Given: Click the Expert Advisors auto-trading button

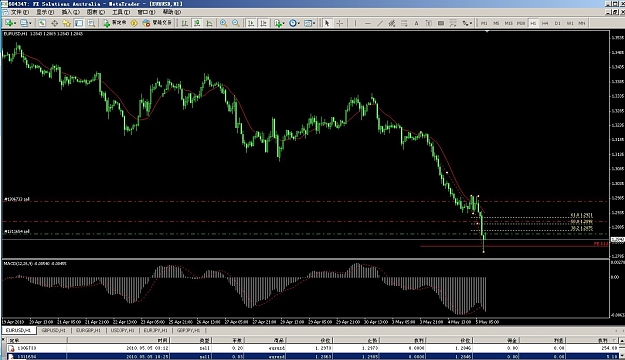Looking at the screenshot, I should click(x=157, y=23).
